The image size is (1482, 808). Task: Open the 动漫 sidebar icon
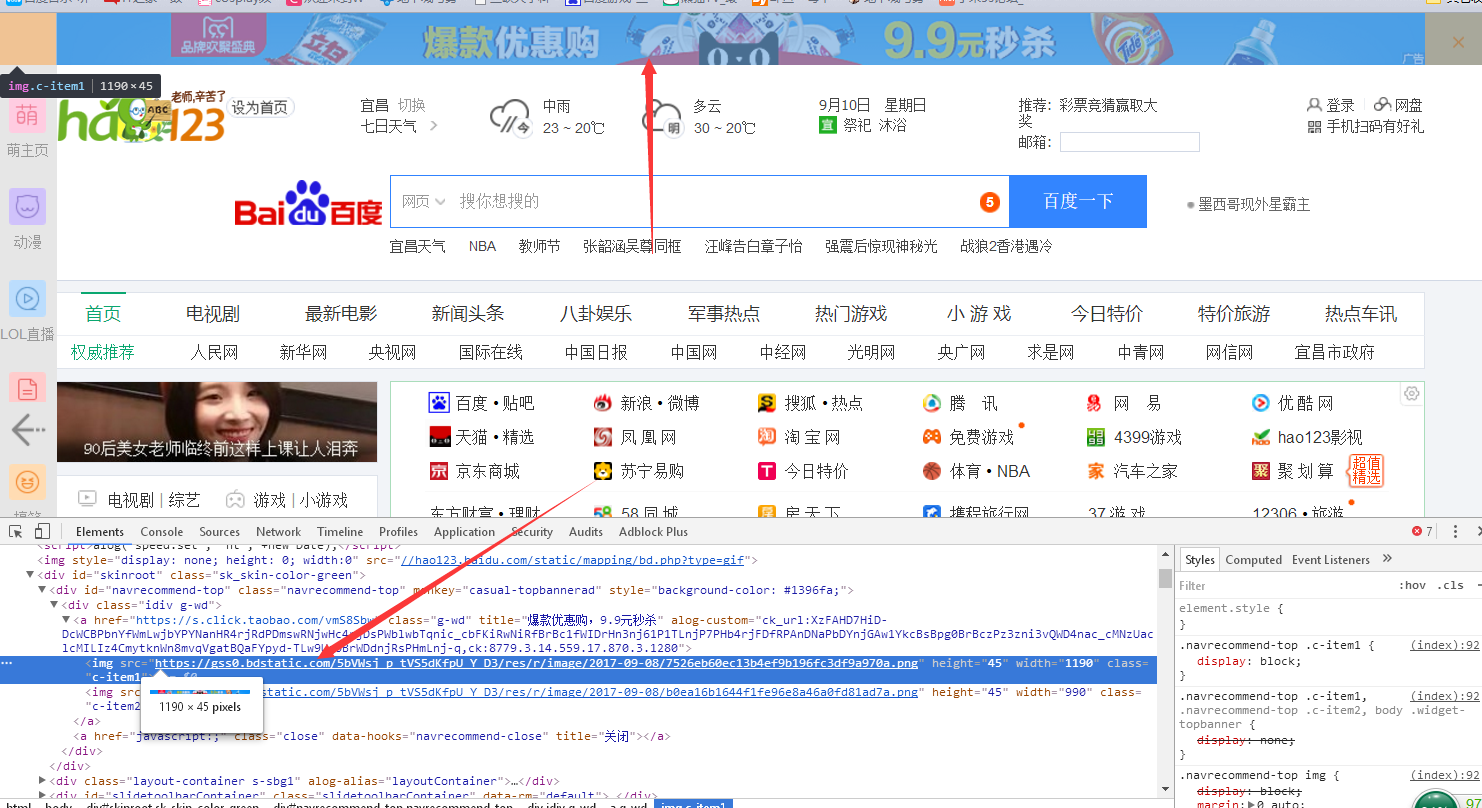[x=27, y=208]
